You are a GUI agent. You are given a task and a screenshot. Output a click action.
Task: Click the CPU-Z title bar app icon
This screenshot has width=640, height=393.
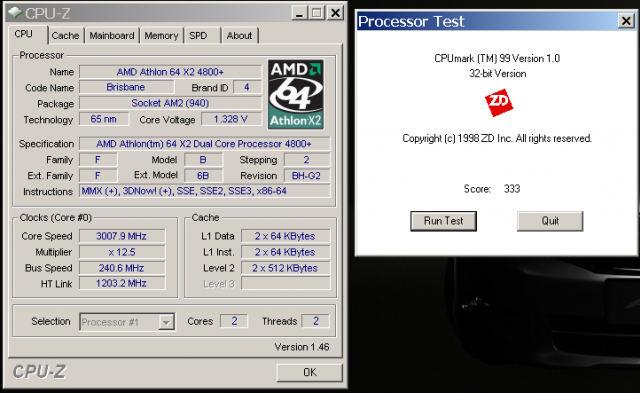coord(15,13)
